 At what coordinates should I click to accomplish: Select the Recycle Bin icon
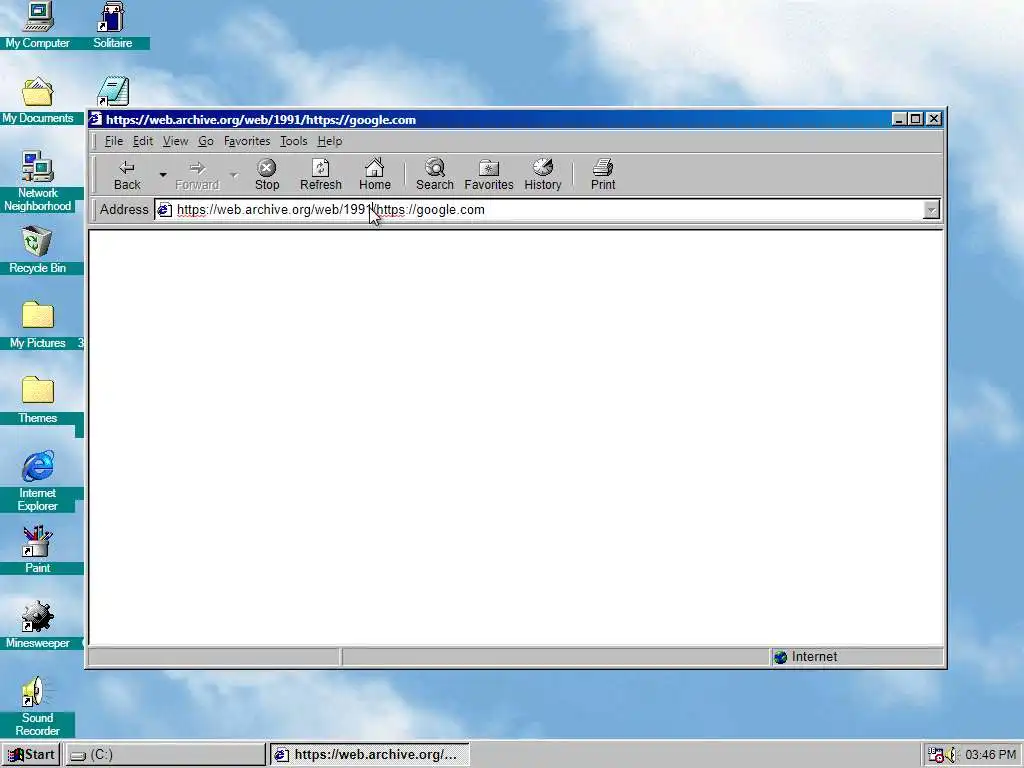pos(37,250)
